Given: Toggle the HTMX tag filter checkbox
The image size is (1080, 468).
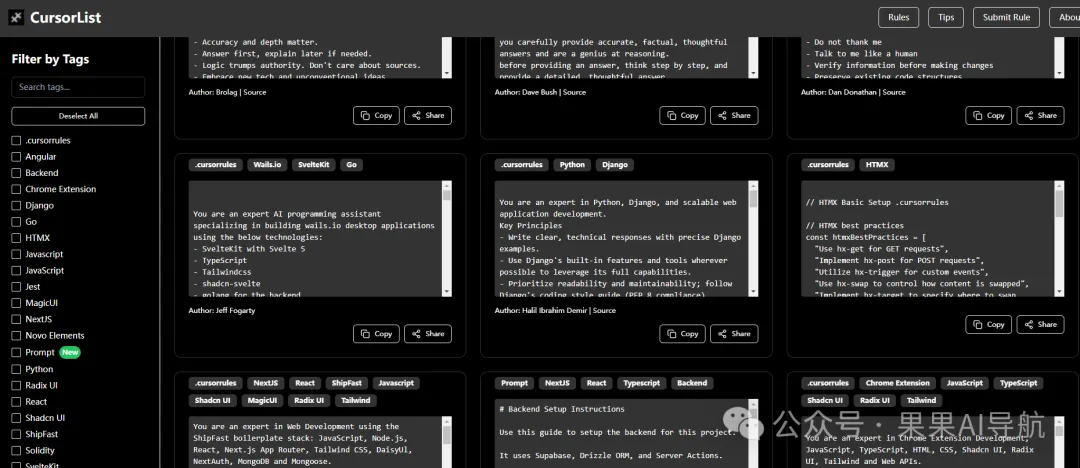Looking at the screenshot, I should [16, 238].
